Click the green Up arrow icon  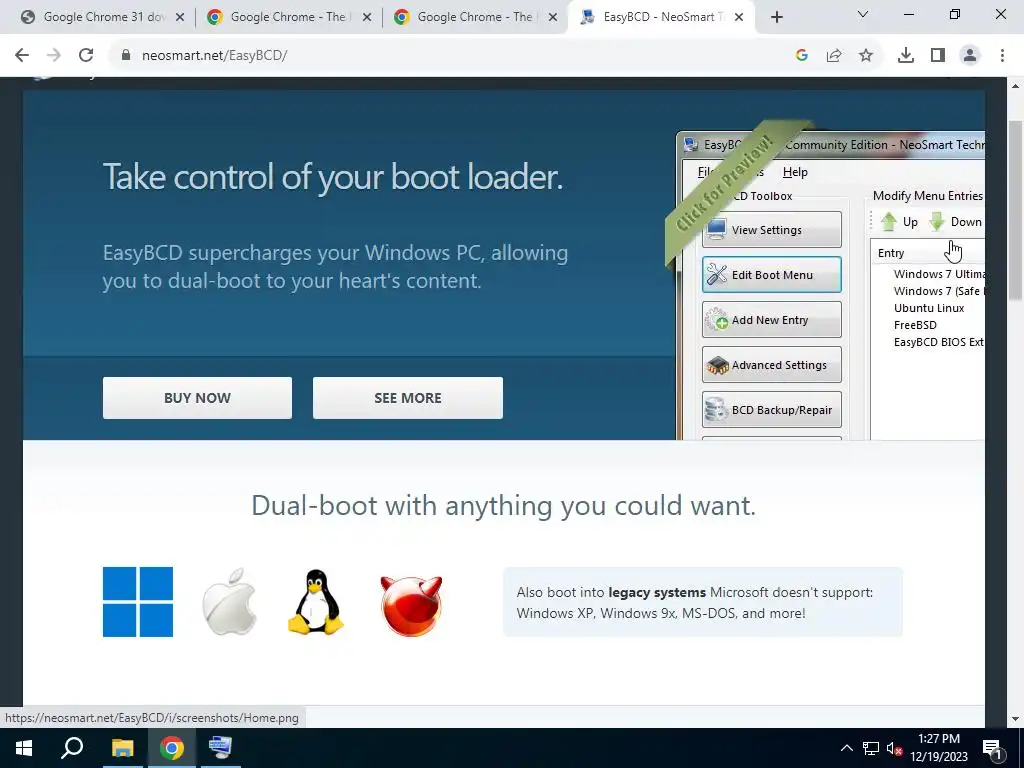888,222
